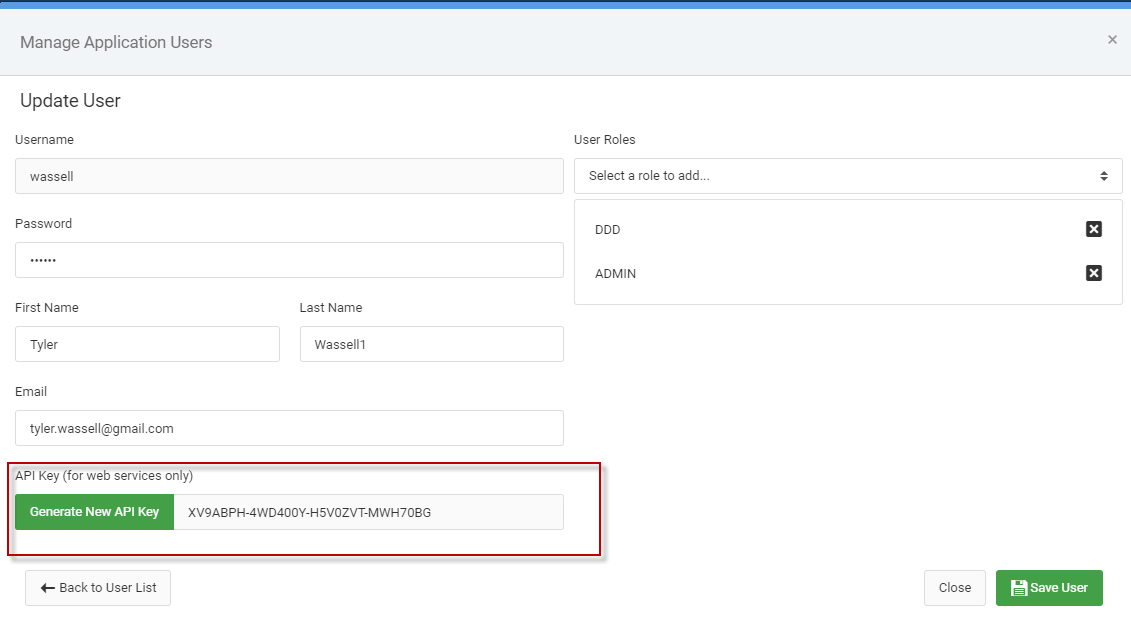Viewport: 1131px width, 628px height.
Task: Focus the Username field containing wassell
Action: [289, 176]
